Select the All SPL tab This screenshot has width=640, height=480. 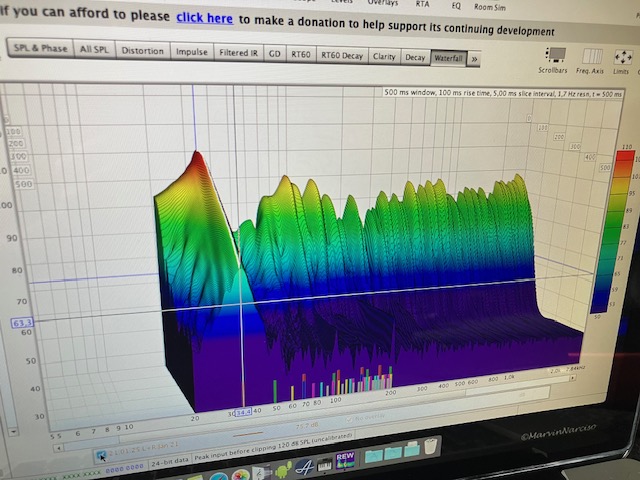[94, 49]
